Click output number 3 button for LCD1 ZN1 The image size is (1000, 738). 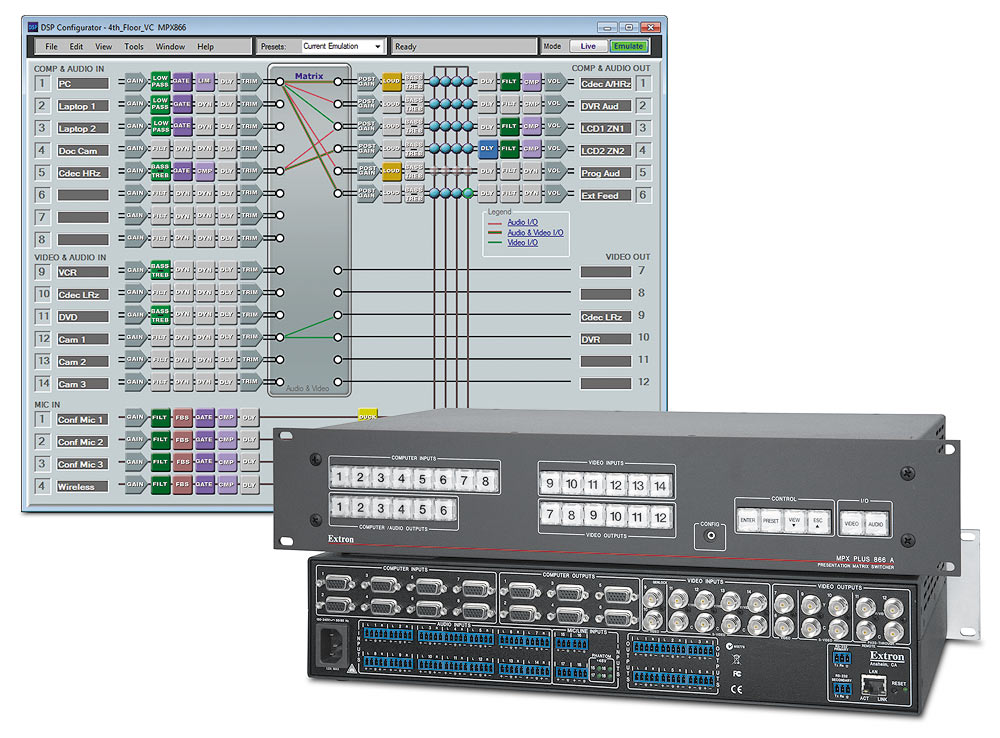coord(643,128)
